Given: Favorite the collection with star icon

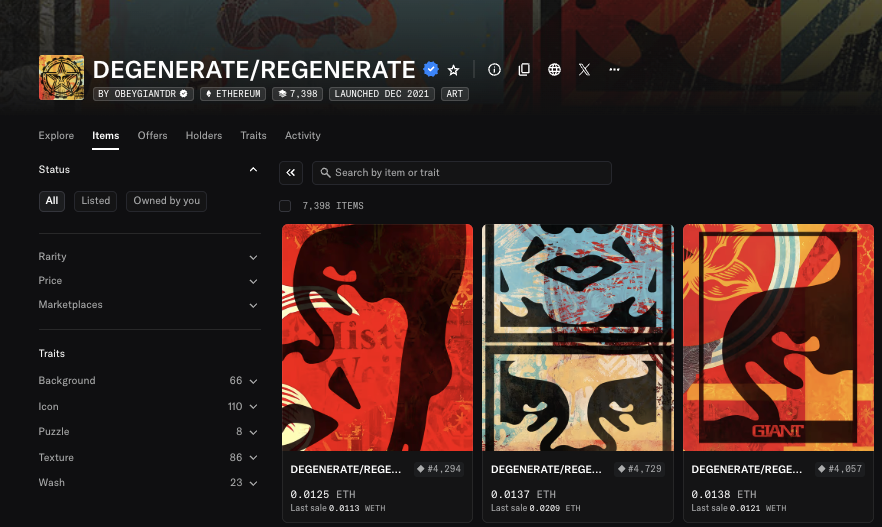Looking at the screenshot, I should tap(453, 70).
